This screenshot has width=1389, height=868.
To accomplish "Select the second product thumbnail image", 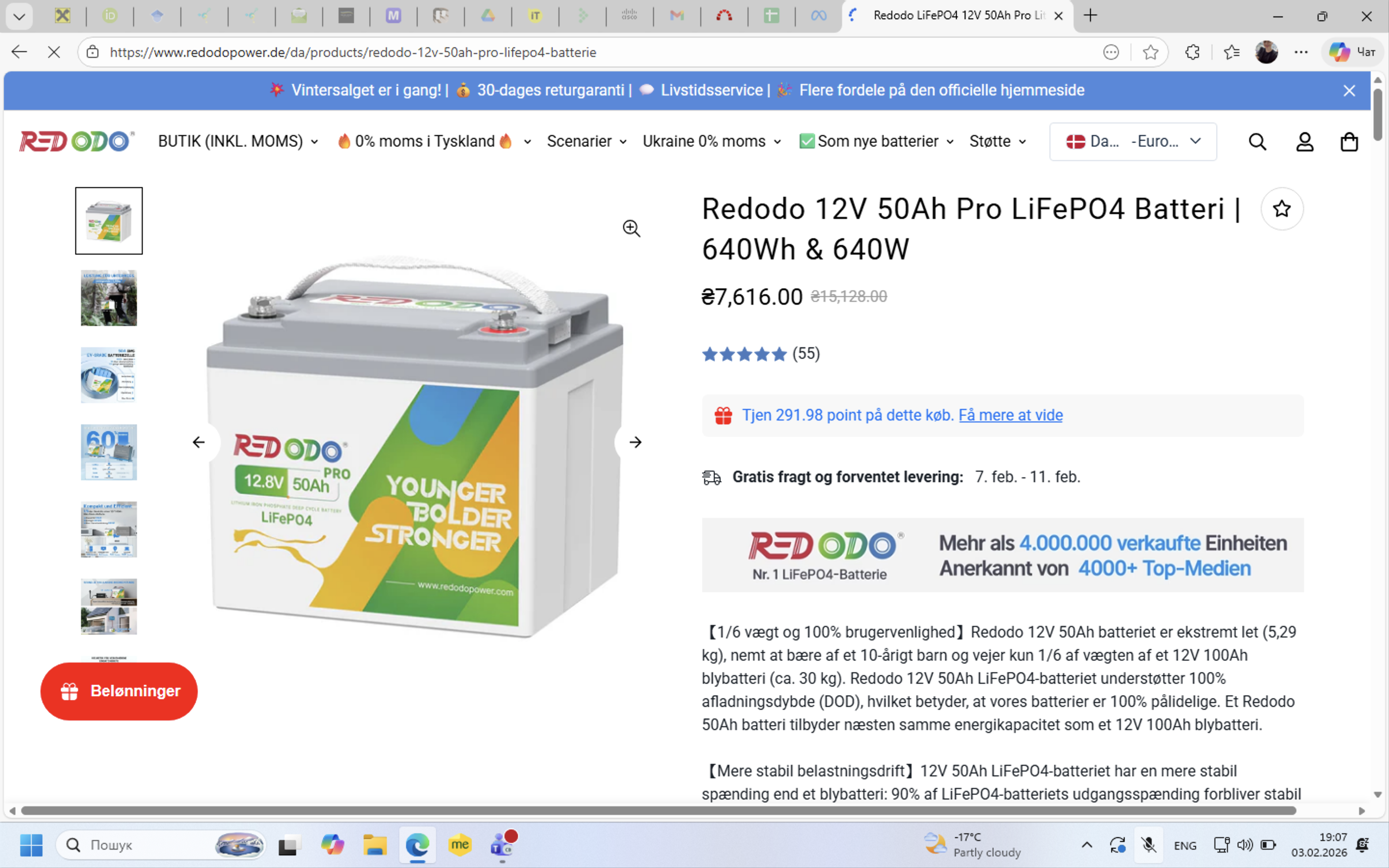I will (109, 298).
